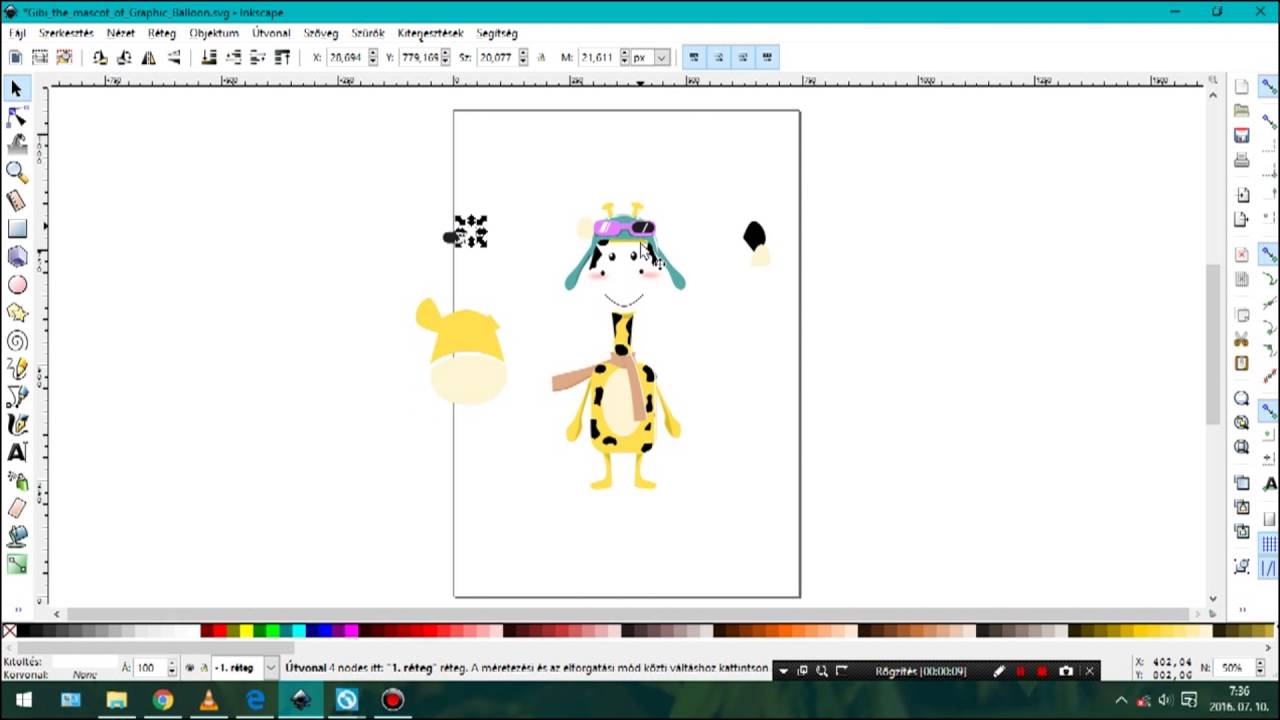Open the Kiterjesztések menu
Viewport: 1280px width, 720px height.
430,33
